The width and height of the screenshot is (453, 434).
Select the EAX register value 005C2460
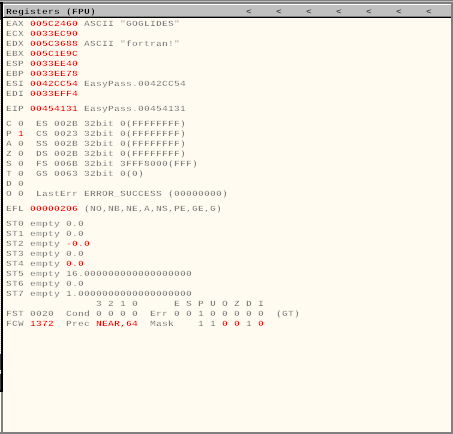click(x=54, y=24)
